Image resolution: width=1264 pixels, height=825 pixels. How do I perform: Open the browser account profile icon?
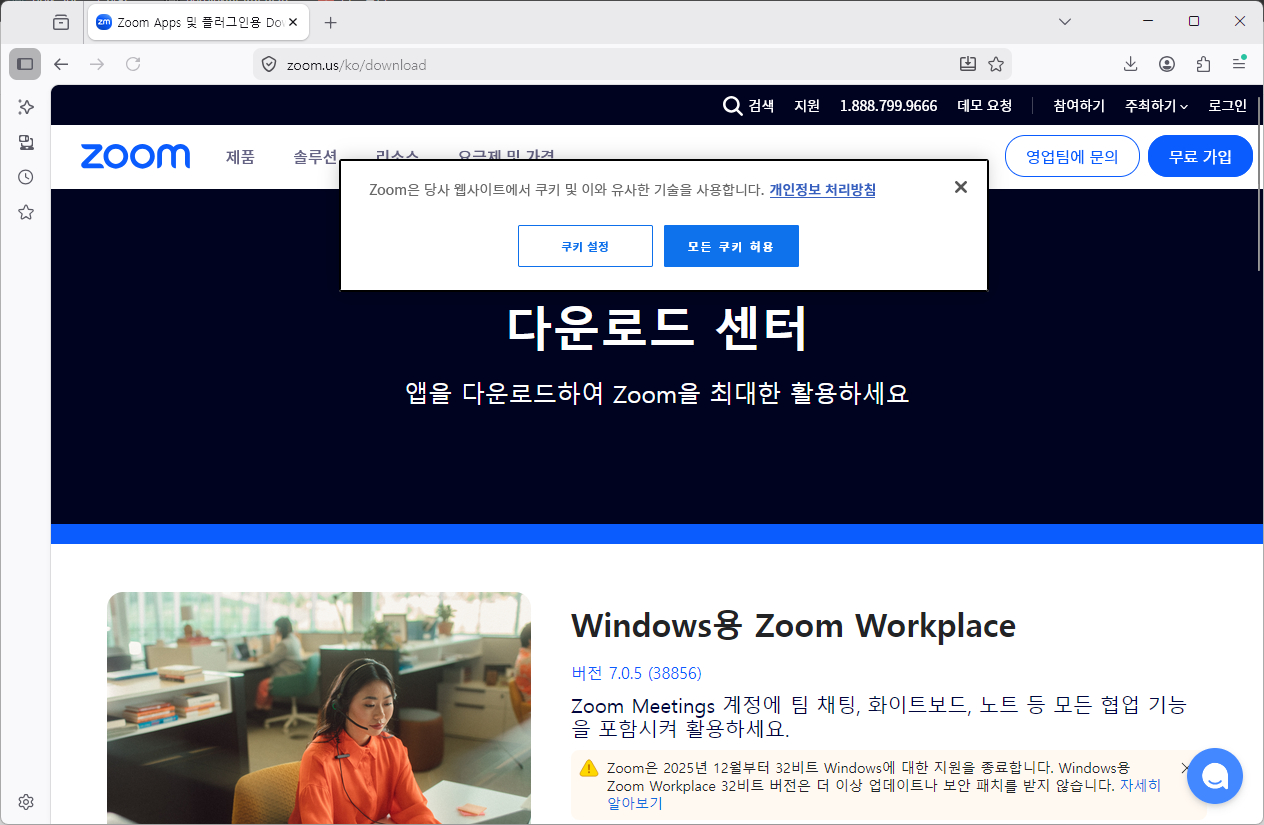click(x=1167, y=64)
